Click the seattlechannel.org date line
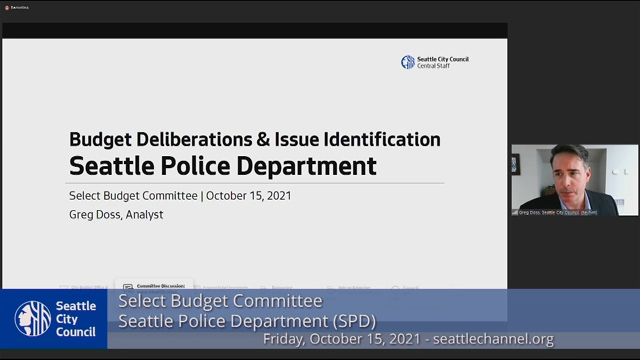Image resolution: width=640 pixels, height=360 pixels. 408,339
